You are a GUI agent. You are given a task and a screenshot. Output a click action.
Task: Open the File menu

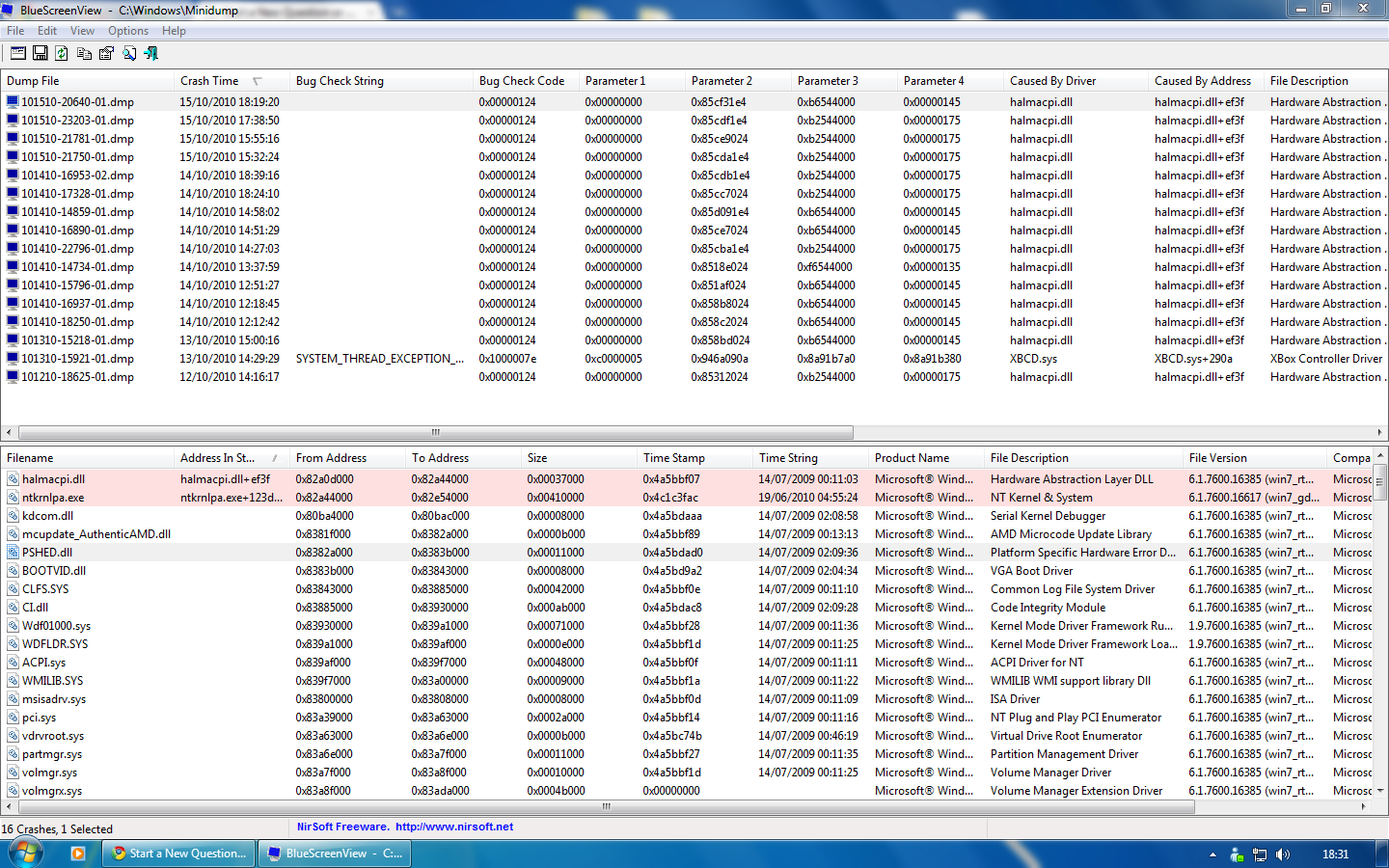pos(15,31)
